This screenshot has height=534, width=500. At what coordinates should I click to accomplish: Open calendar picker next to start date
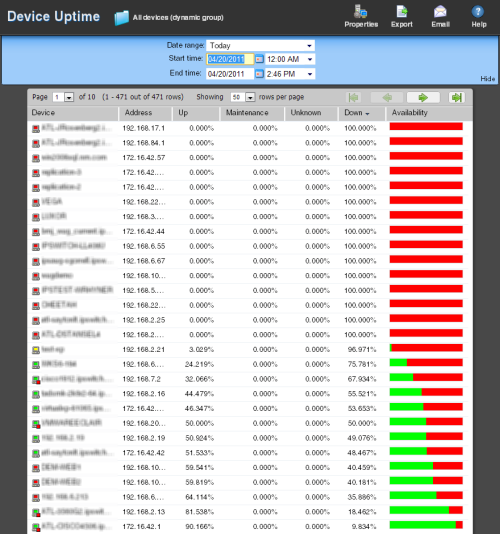point(260,59)
